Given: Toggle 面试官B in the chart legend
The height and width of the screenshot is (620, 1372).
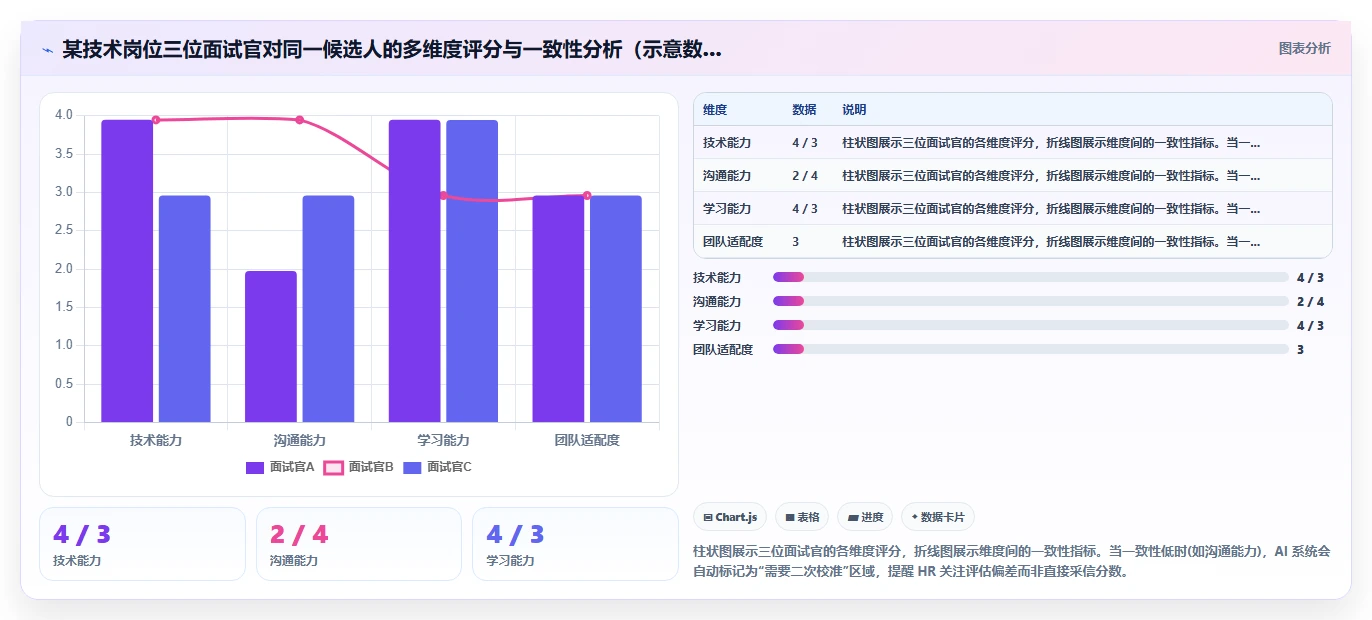Looking at the screenshot, I should coord(359,467).
